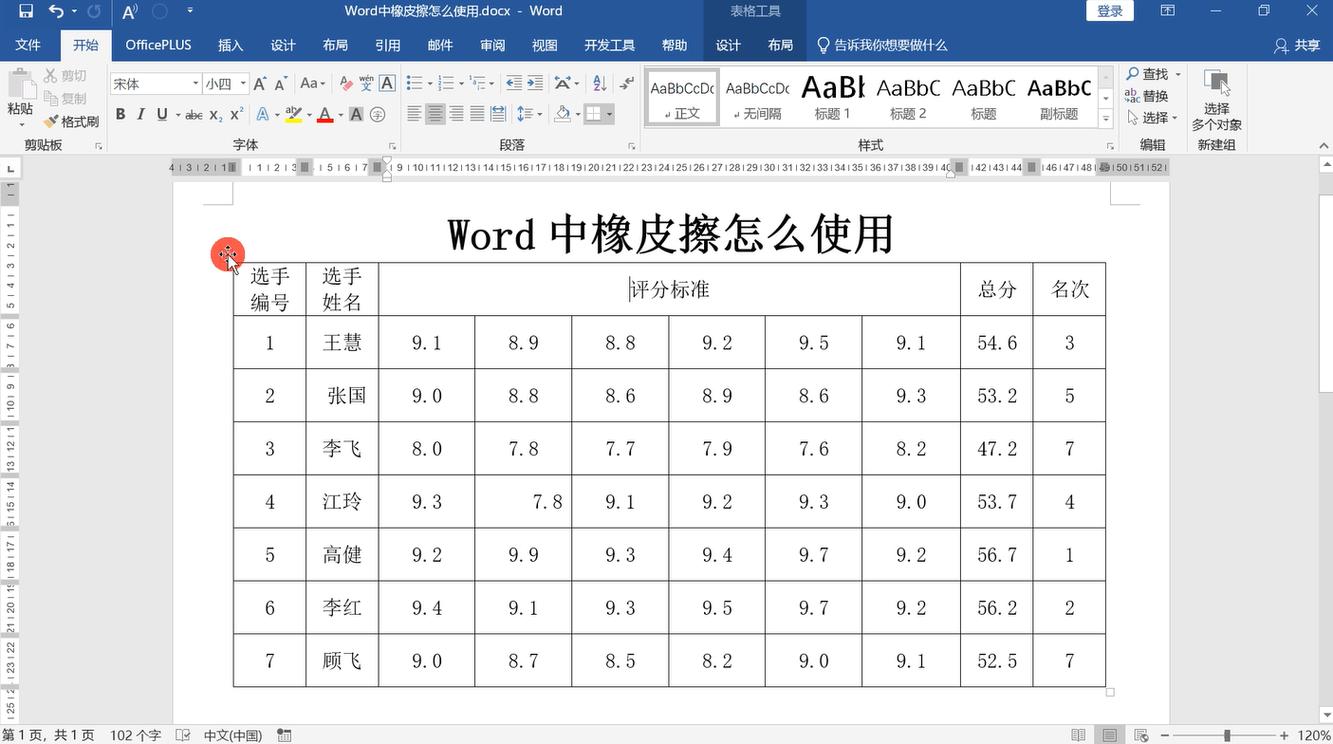Viewport: 1333px width, 744px height.
Task: Click the 登录 sign-in button
Action: [1110, 11]
